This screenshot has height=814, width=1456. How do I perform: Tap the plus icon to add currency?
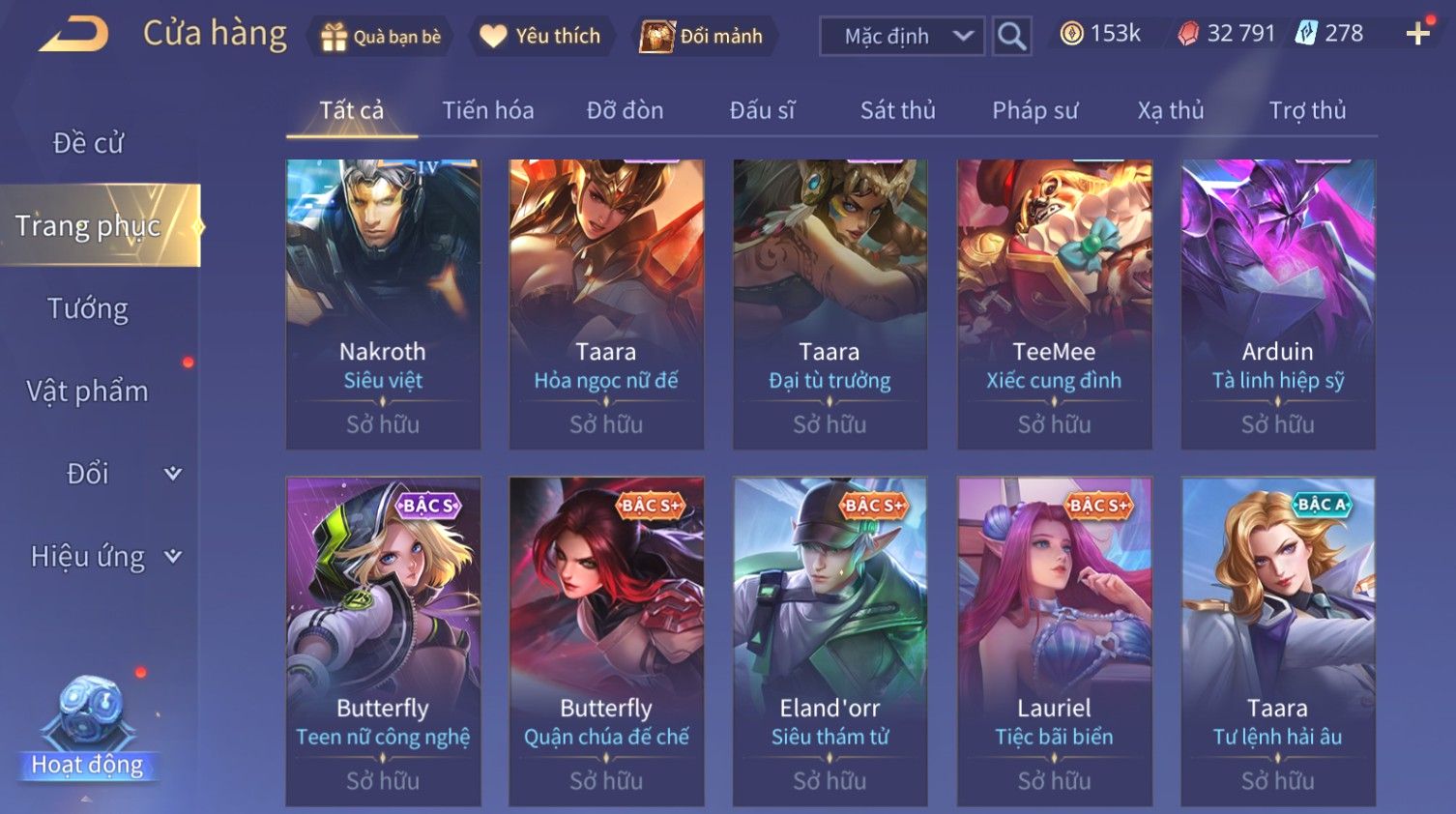[x=1418, y=34]
